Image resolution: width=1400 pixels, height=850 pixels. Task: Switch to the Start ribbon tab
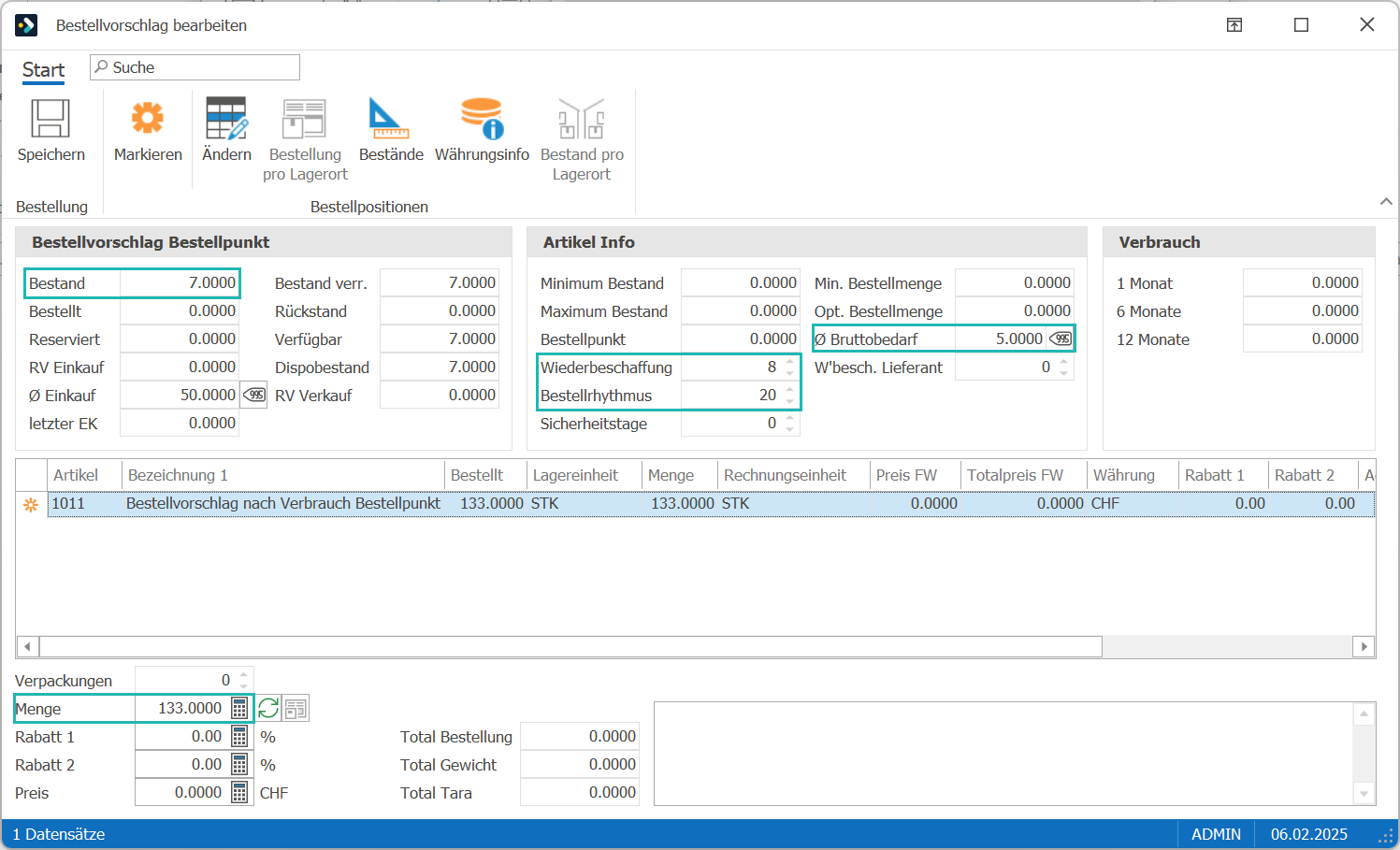click(x=43, y=70)
